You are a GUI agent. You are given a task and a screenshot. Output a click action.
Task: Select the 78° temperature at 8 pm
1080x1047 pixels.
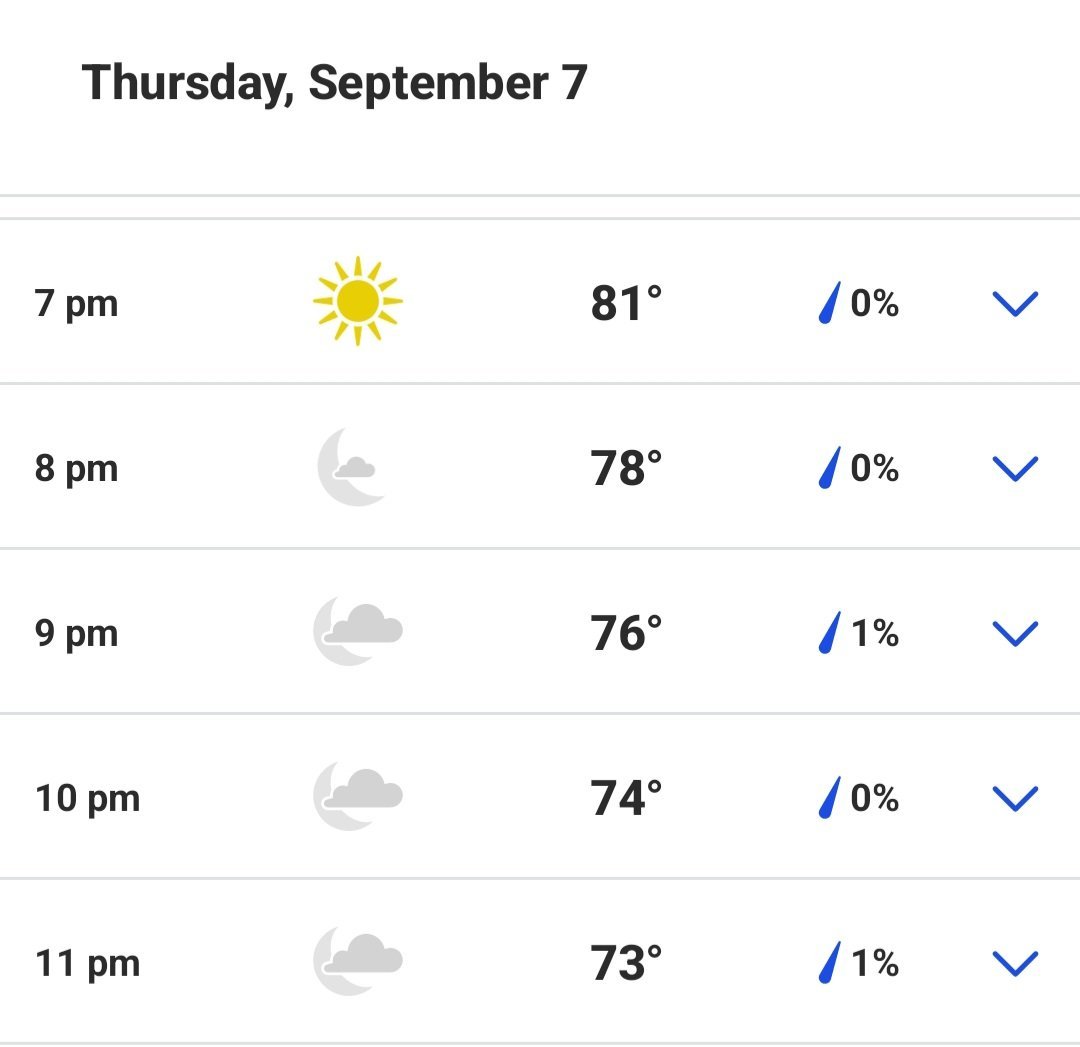626,468
